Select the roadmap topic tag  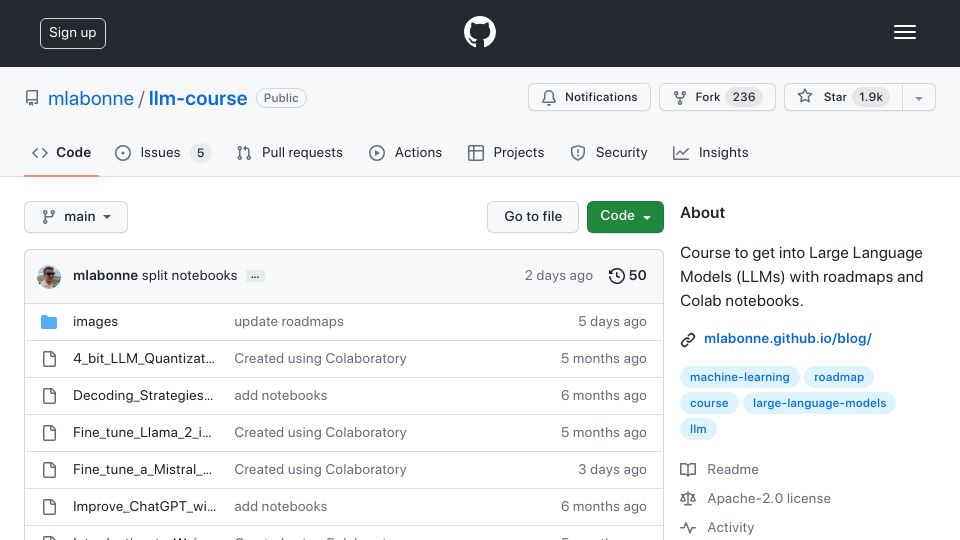[839, 377]
